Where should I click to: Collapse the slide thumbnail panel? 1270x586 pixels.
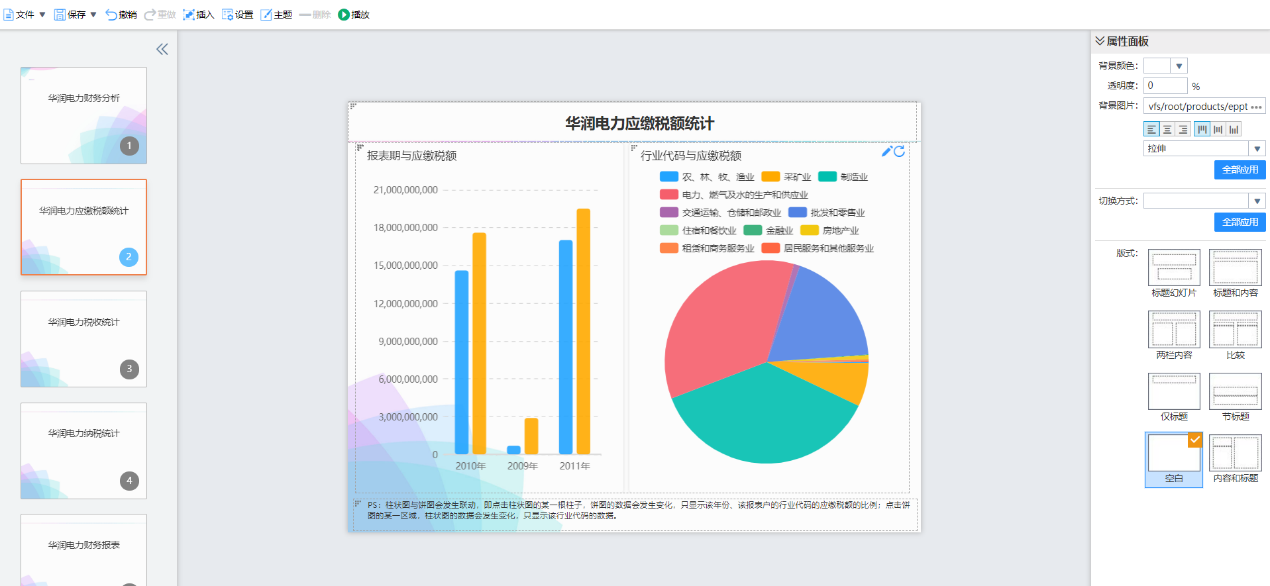click(x=162, y=49)
